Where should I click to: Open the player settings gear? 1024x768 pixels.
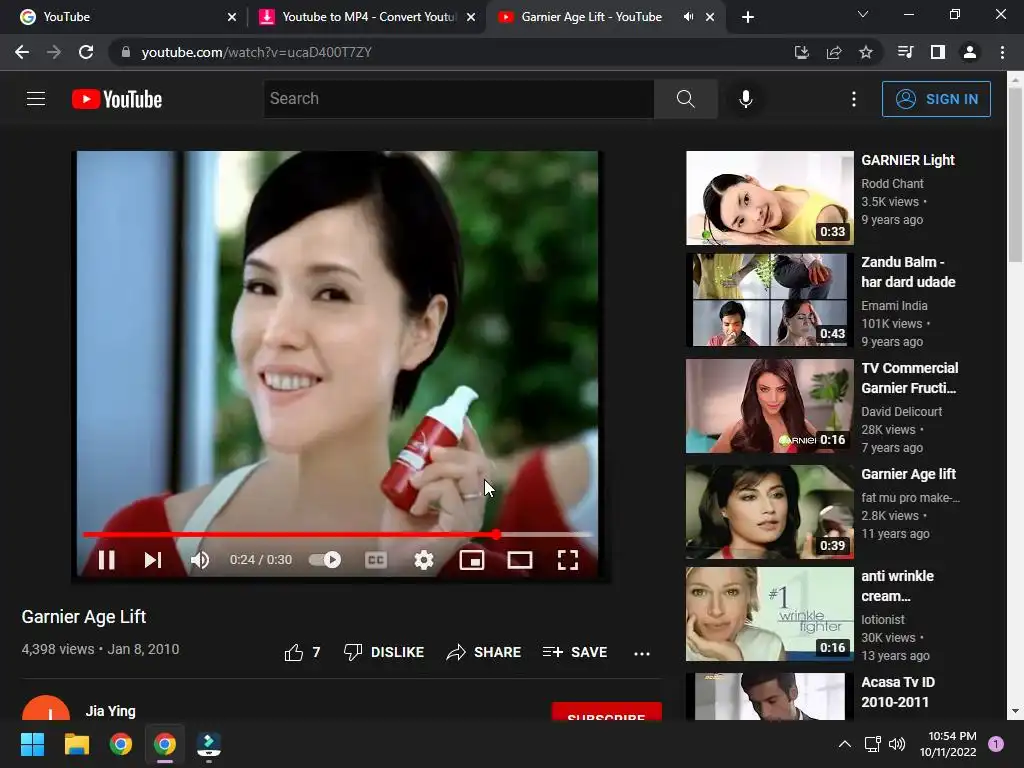424,560
